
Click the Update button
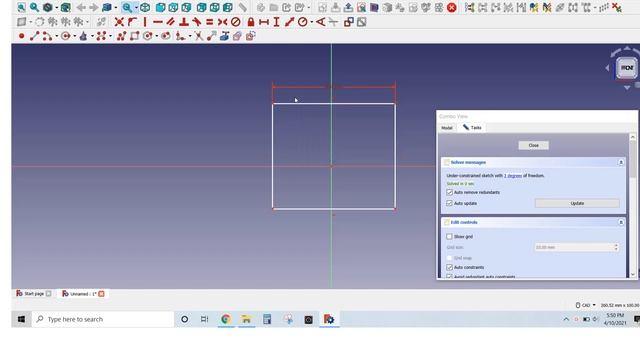coord(577,203)
